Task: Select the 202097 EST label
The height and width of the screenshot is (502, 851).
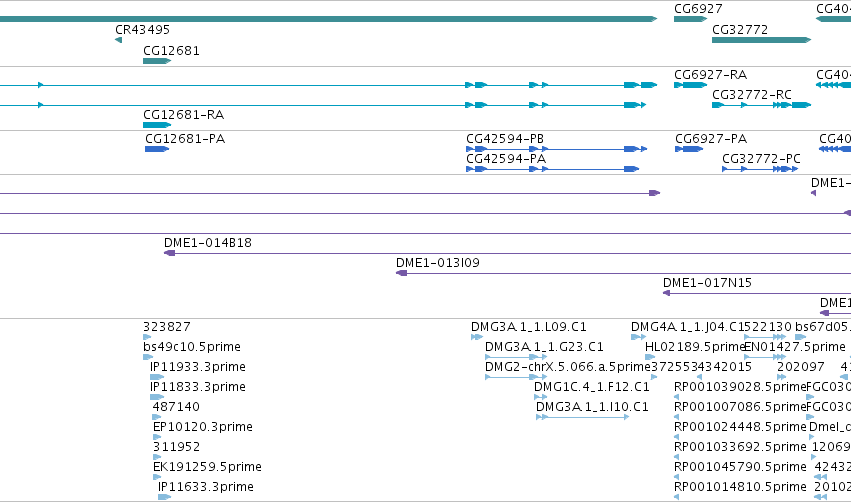Action: click(801, 367)
